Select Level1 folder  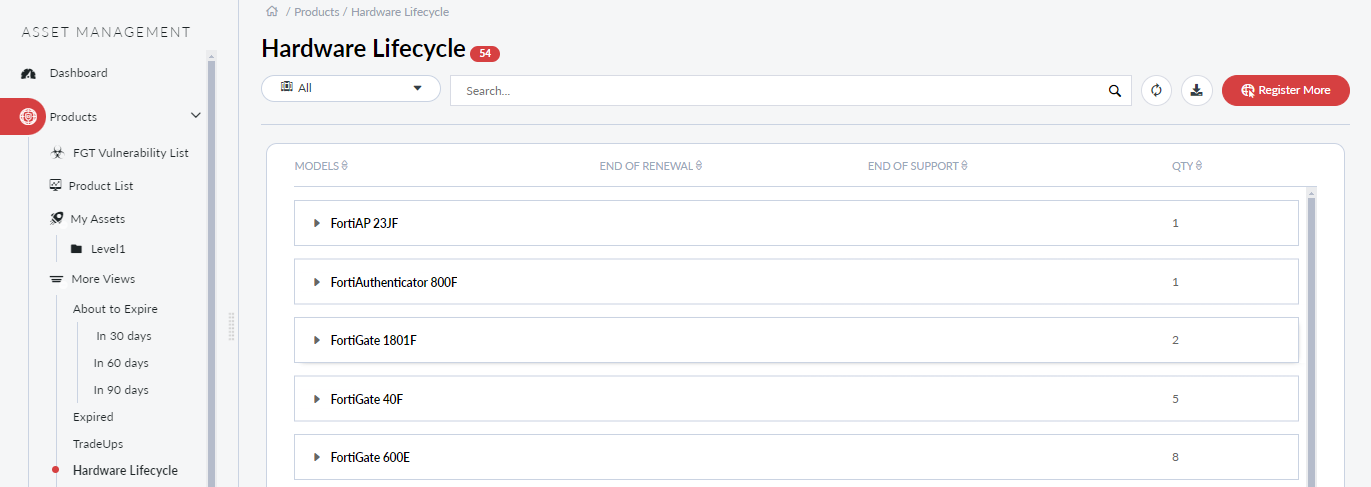coord(108,249)
